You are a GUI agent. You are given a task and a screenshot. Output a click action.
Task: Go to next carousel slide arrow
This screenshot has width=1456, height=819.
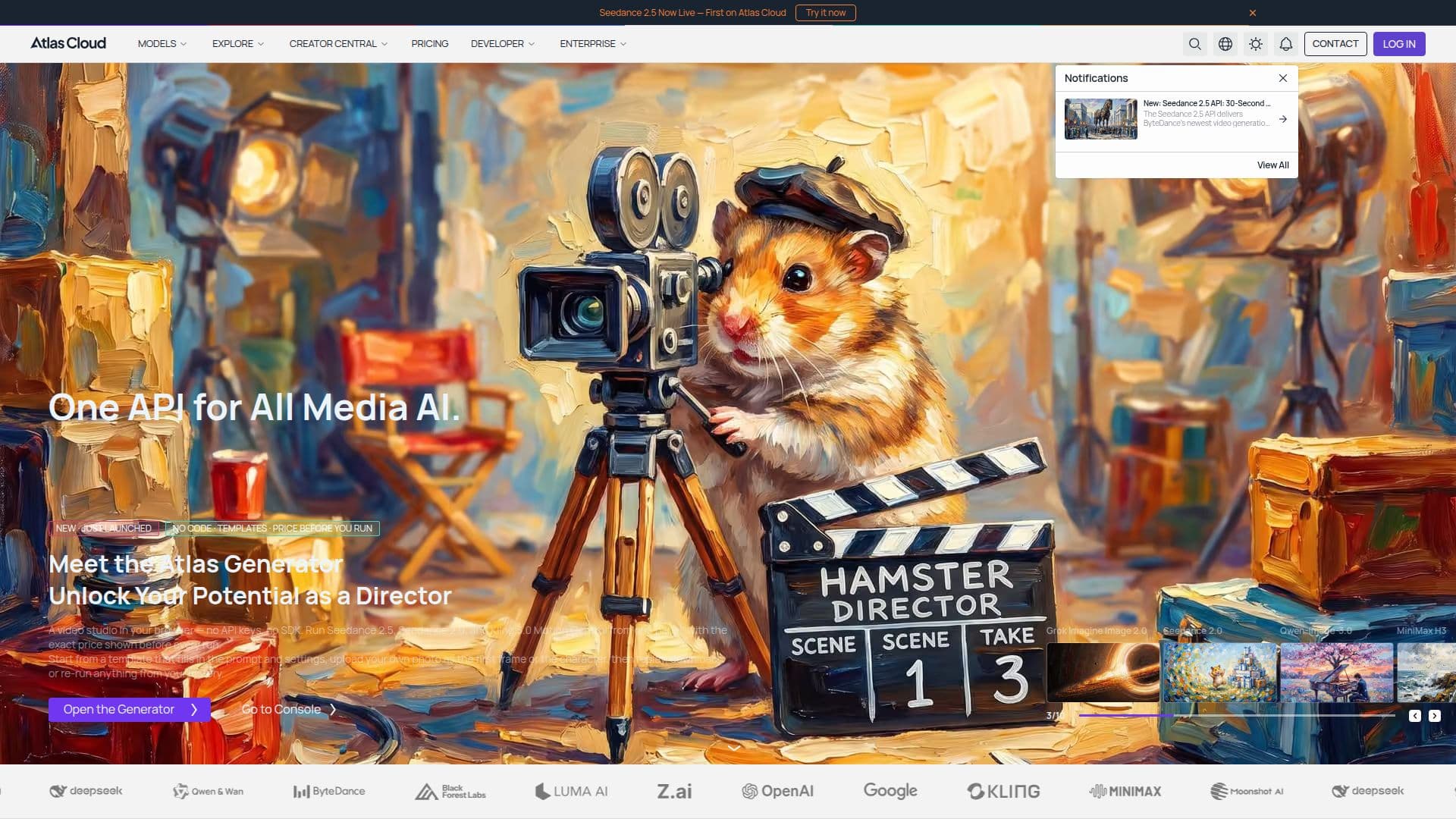click(x=1435, y=716)
